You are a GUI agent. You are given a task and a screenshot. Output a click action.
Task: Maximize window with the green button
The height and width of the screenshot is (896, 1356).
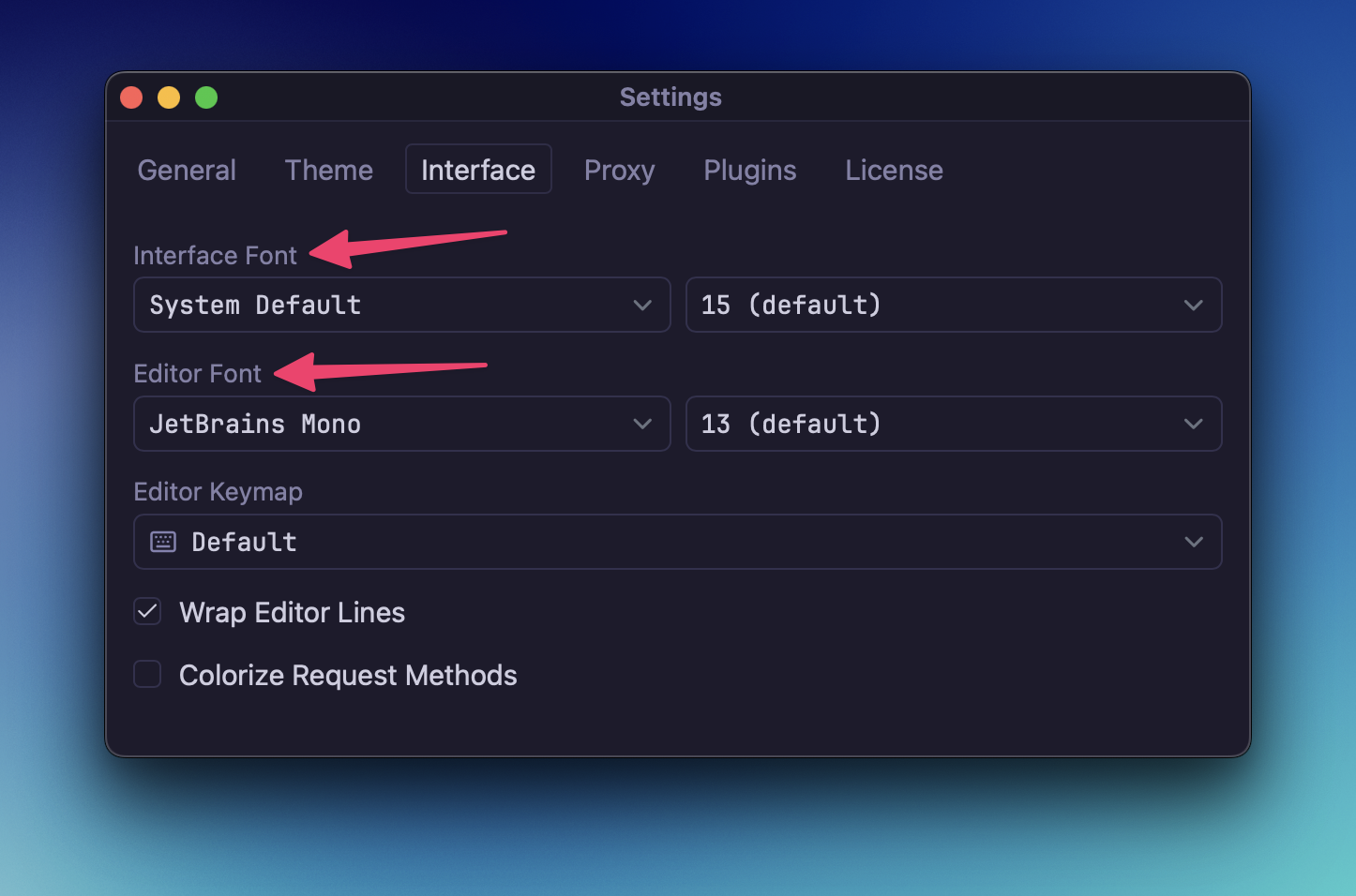click(x=206, y=97)
